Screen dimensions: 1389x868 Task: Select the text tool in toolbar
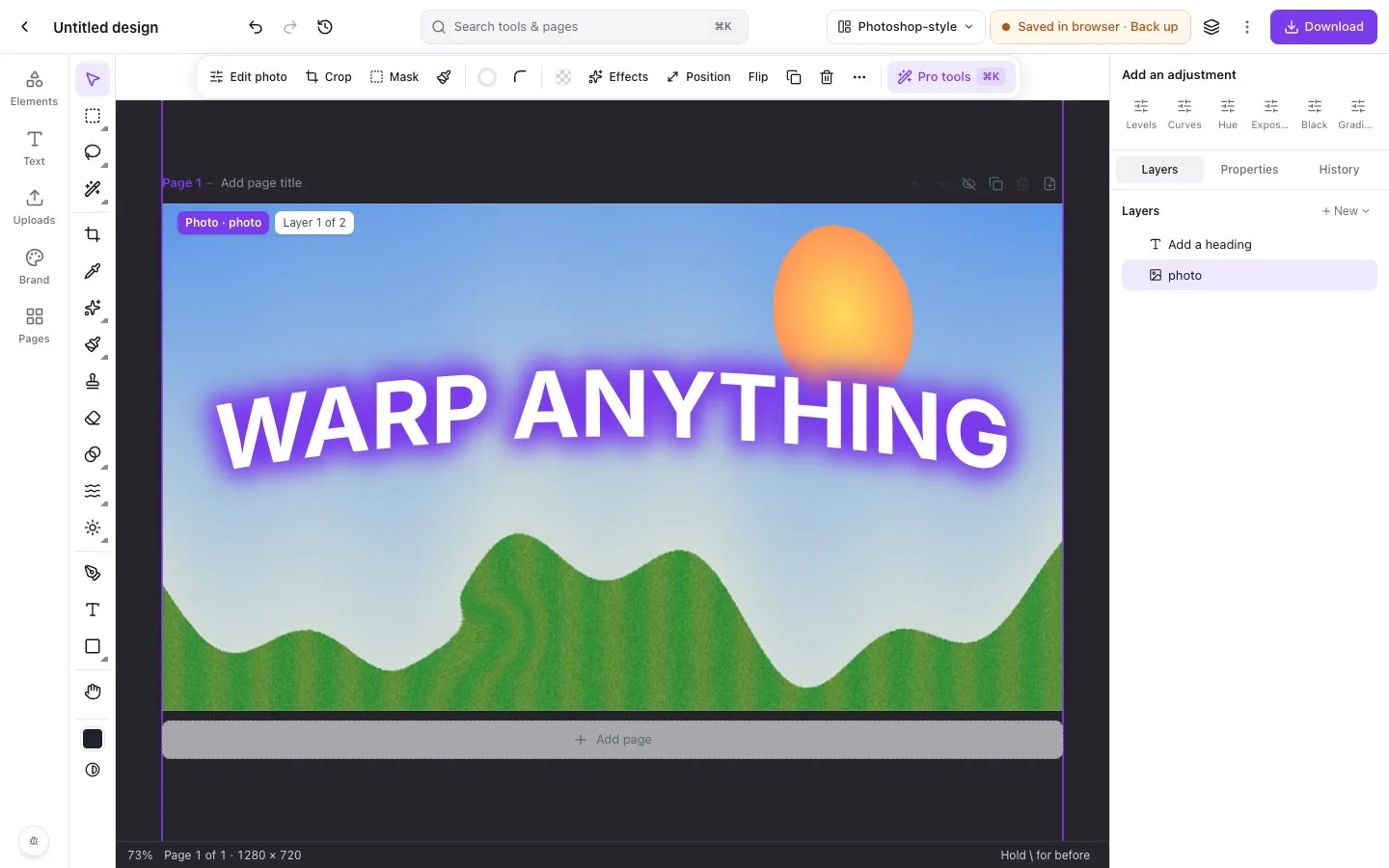[x=93, y=610]
